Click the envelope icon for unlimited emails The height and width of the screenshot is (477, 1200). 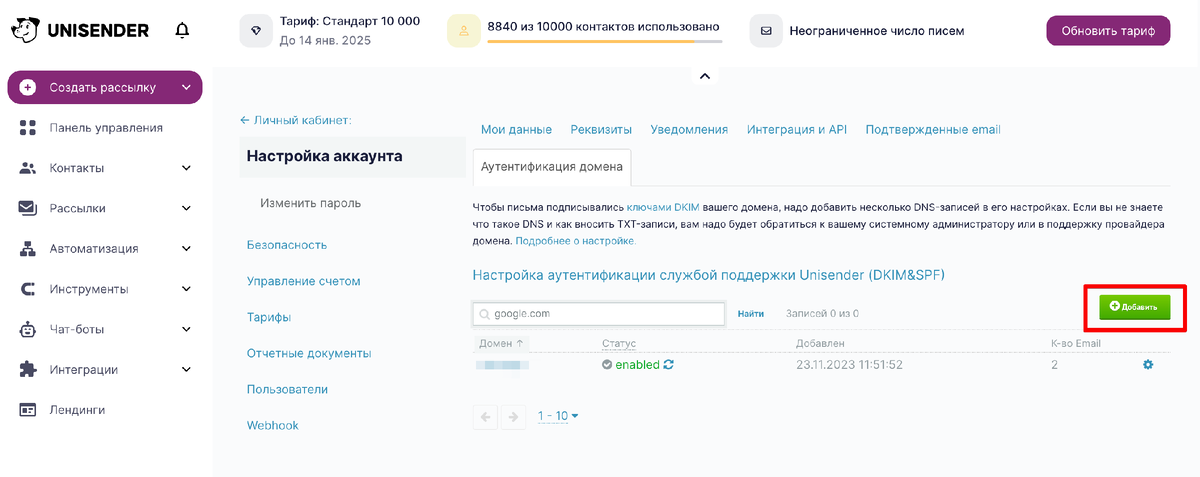pyautogui.click(x=767, y=31)
